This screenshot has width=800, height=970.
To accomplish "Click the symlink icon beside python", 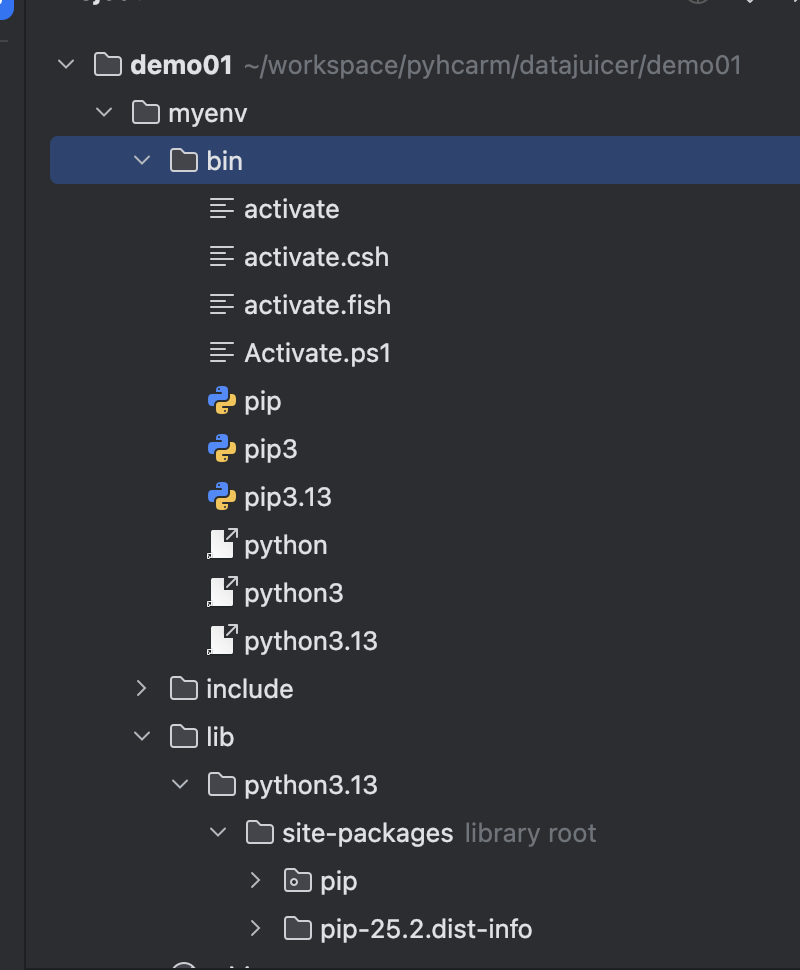I will coord(222,544).
